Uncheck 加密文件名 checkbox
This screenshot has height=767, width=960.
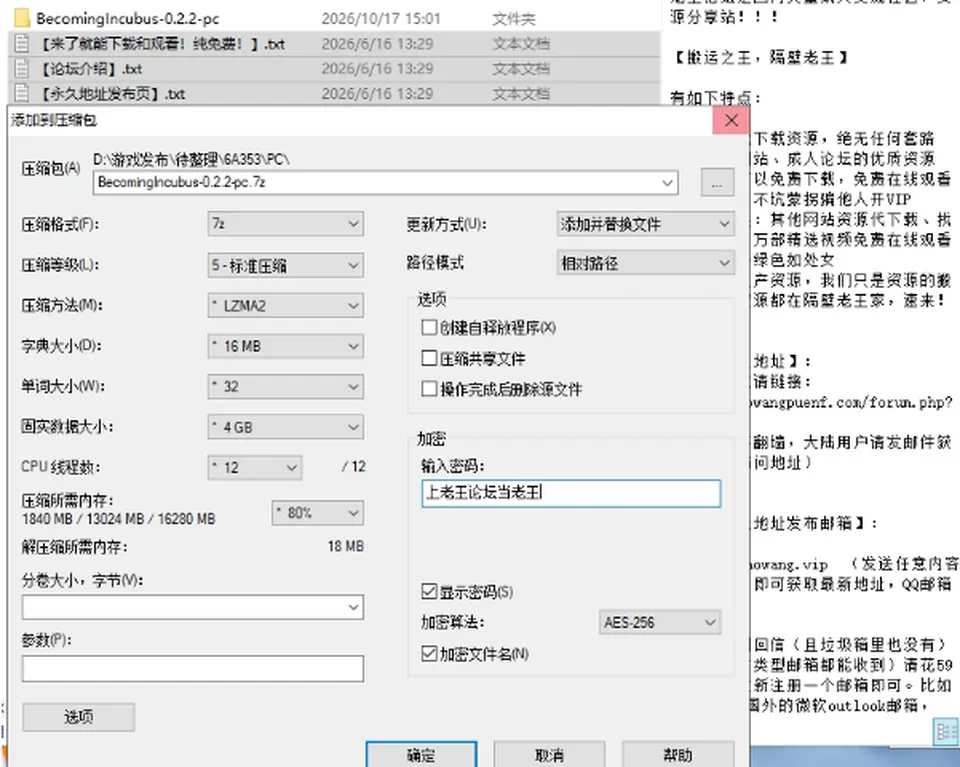point(429,654)
